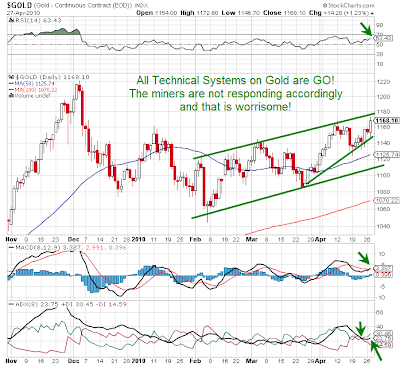Click the Close 1168.10 header value
The height and width of the screenshot is (366, 400).
(284, 13)
